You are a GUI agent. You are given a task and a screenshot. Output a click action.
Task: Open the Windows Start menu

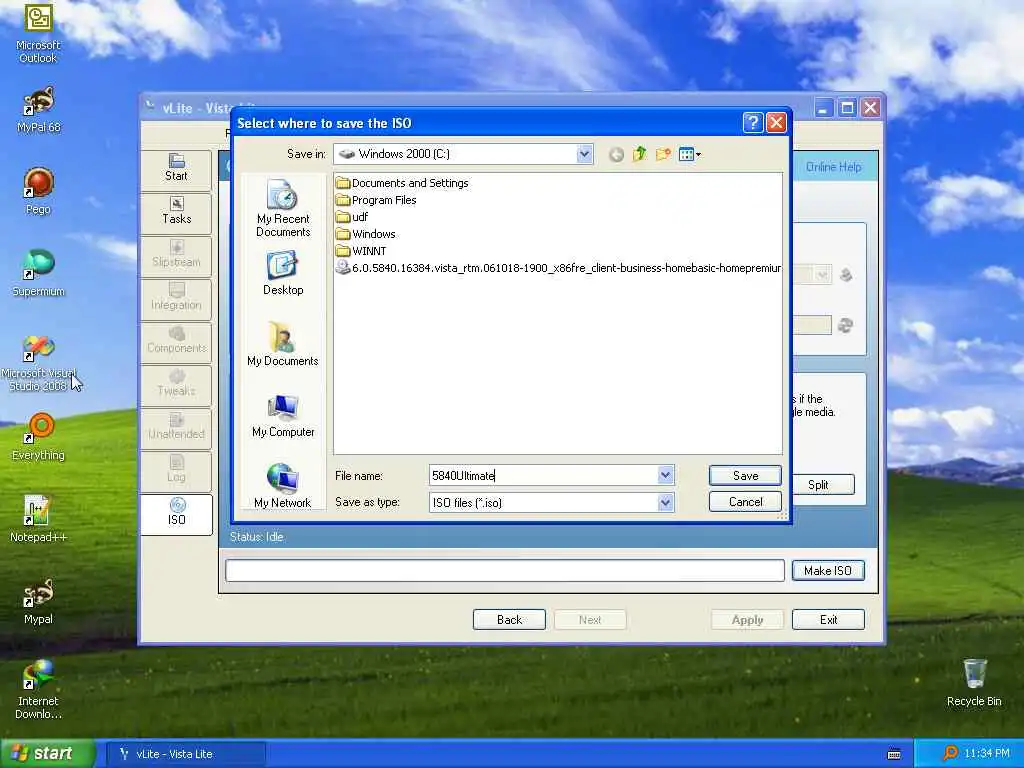(x=48, y=753)
